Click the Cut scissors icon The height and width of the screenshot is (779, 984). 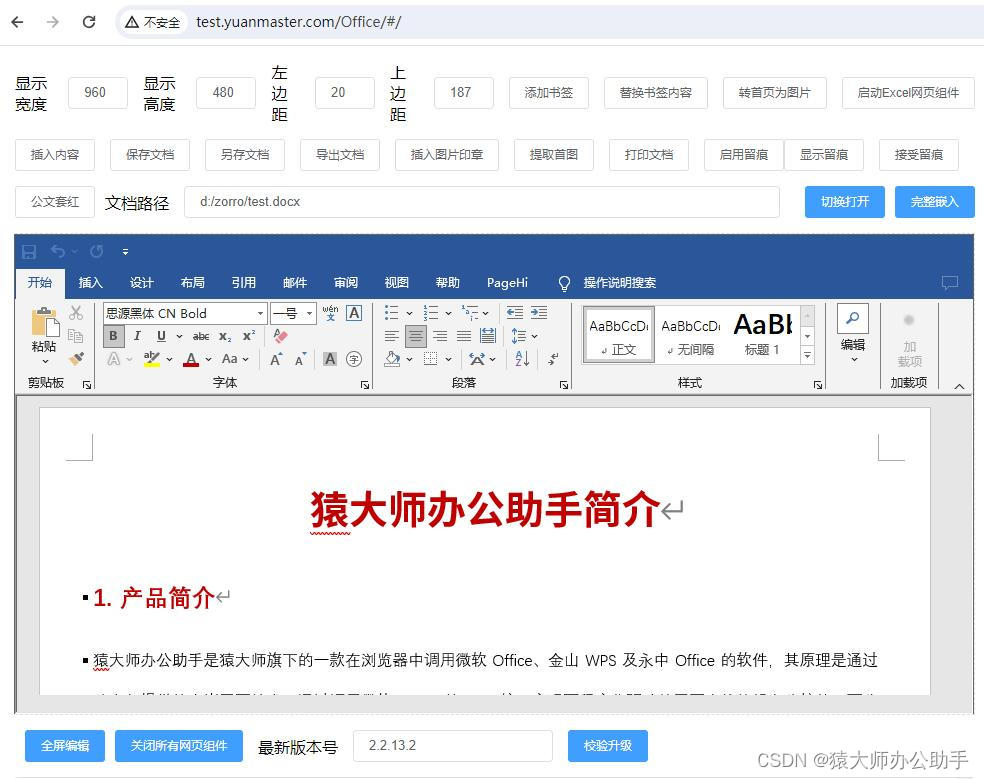point(76,313)
